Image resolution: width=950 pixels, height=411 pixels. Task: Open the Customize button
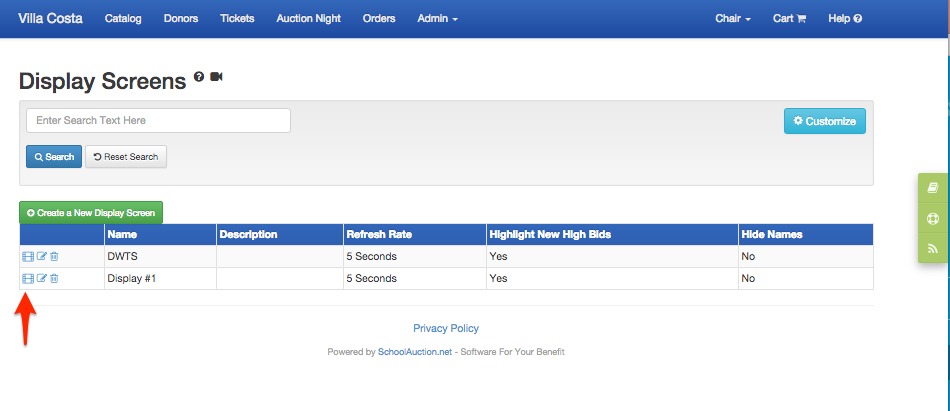pyautogui.click(x=825, y=121)
